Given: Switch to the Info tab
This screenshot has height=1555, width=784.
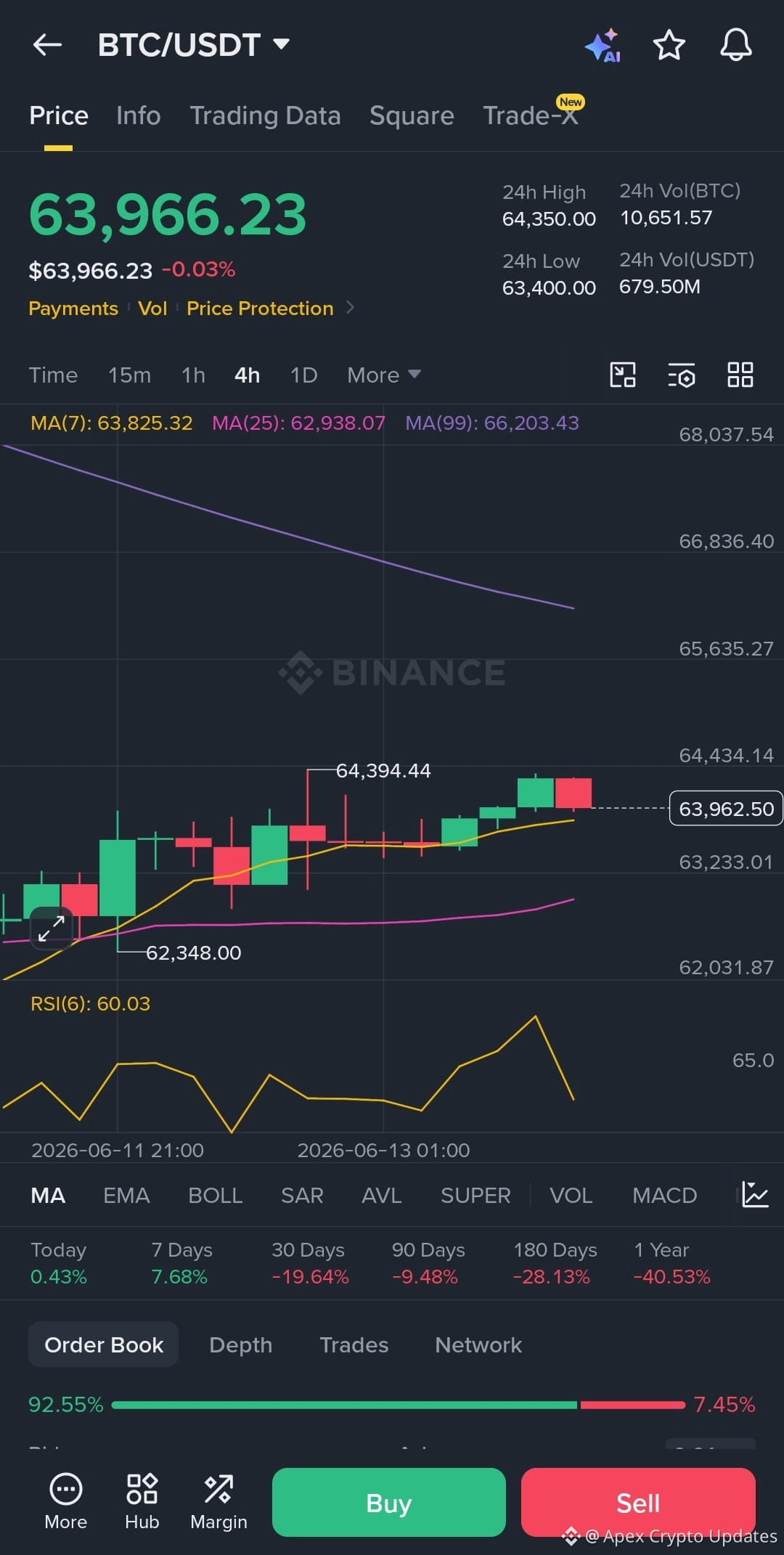Looking at the screenshot, I should pos(138,115).
